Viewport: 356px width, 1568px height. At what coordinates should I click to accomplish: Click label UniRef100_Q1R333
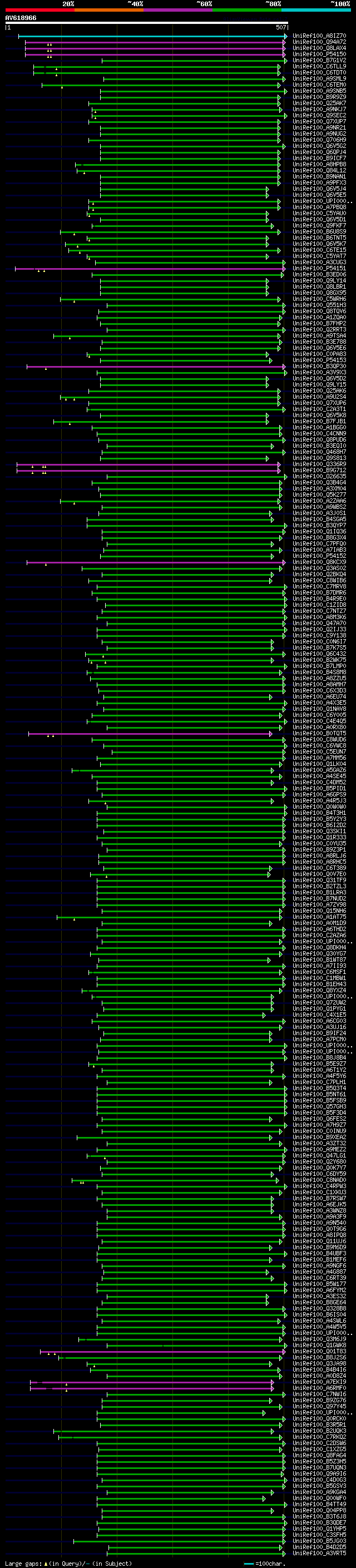click(x=319, y=838)
